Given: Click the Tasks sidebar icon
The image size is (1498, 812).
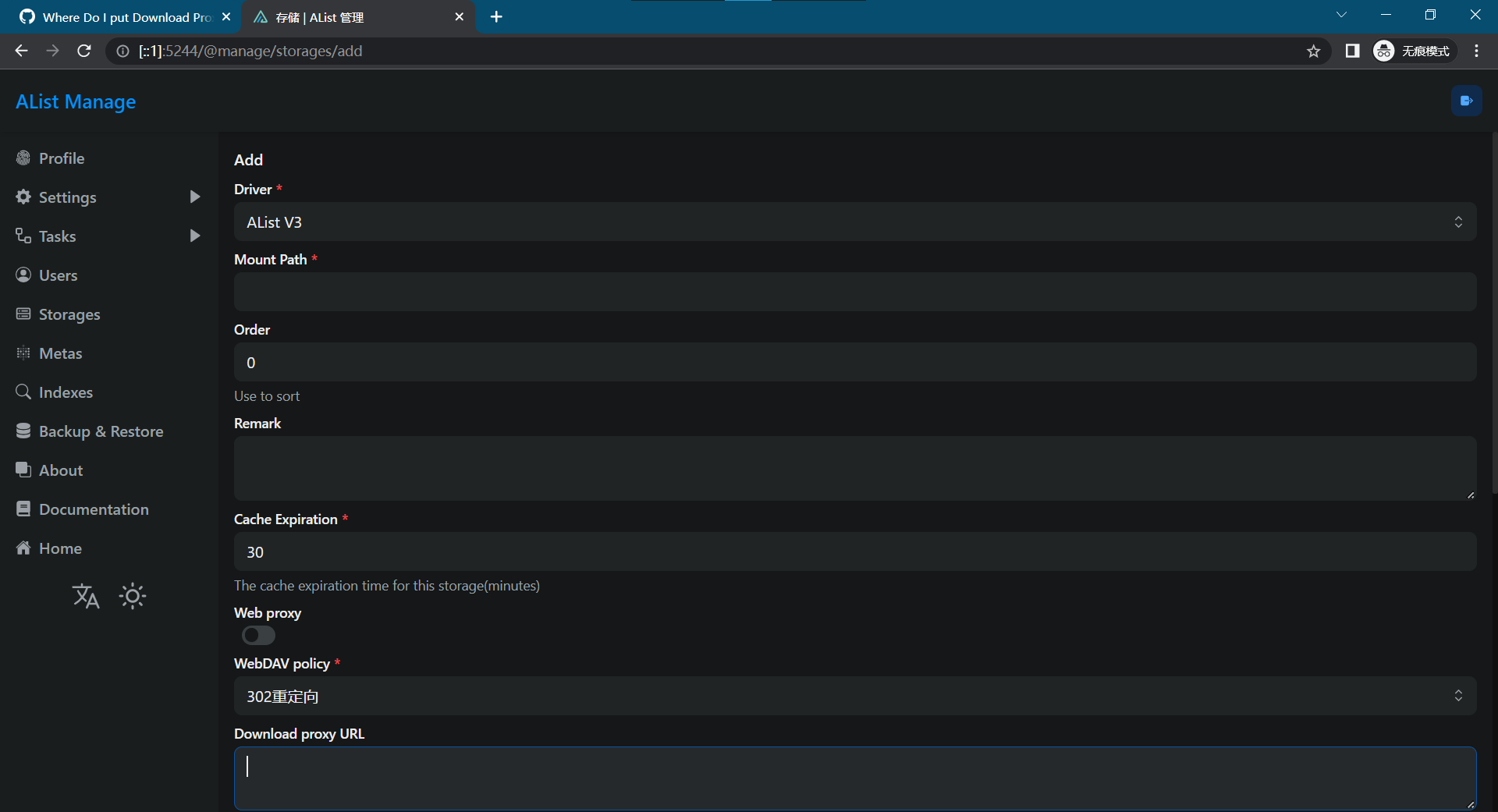Looking at the screenshot, I should 23,236.
